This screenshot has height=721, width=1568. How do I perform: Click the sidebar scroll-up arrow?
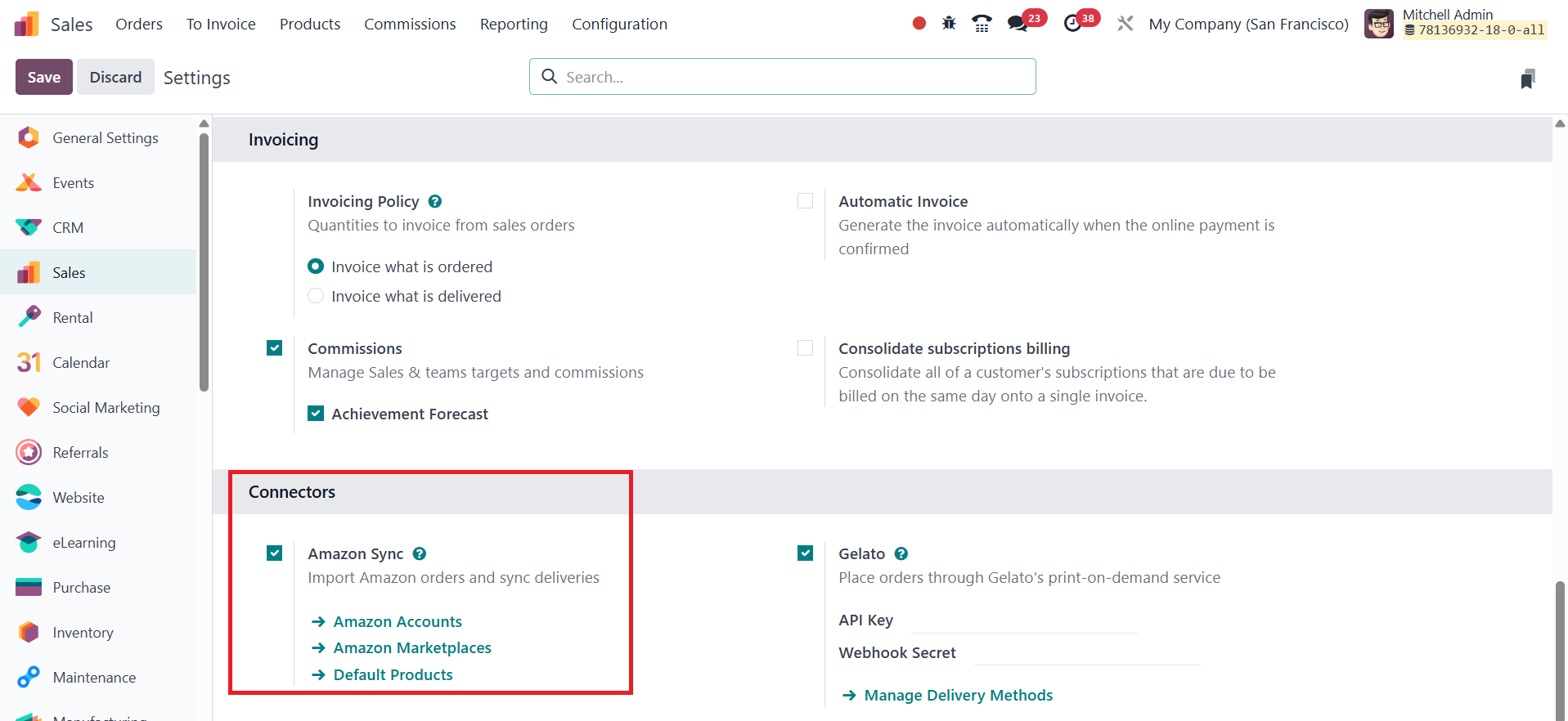click(x=204, y=123)
